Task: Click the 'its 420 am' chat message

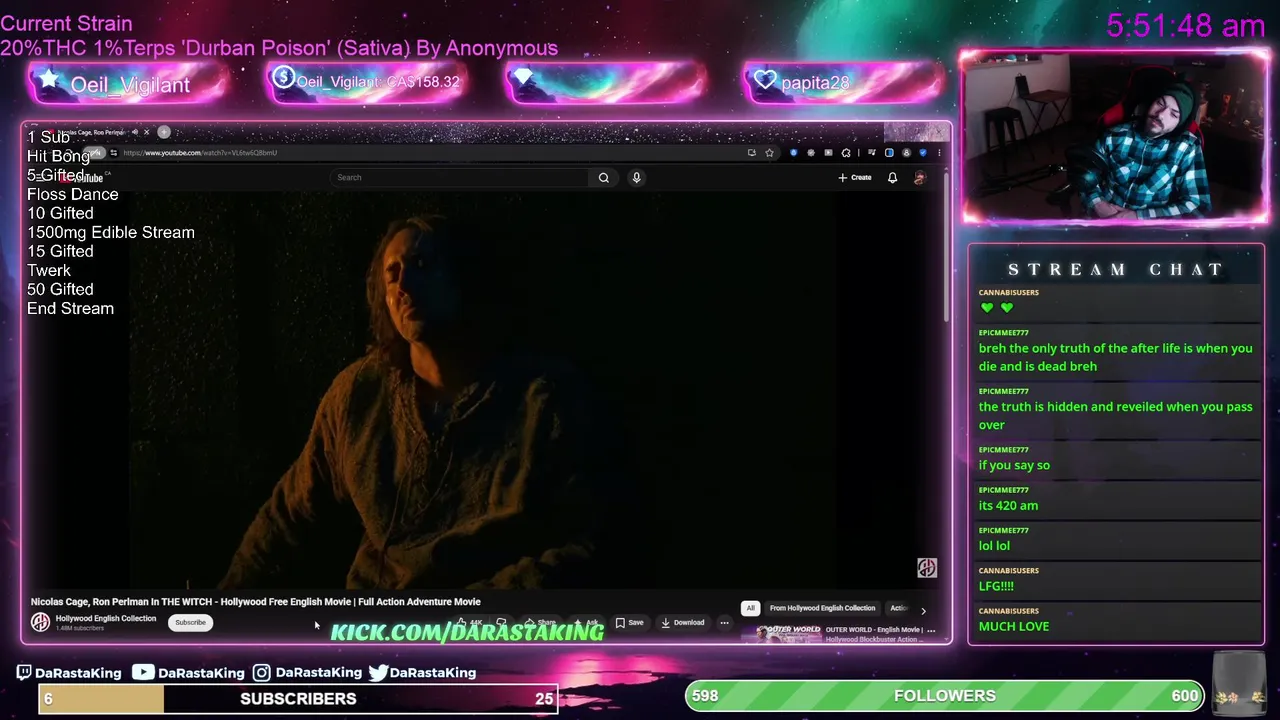Action: point(1008,505)
